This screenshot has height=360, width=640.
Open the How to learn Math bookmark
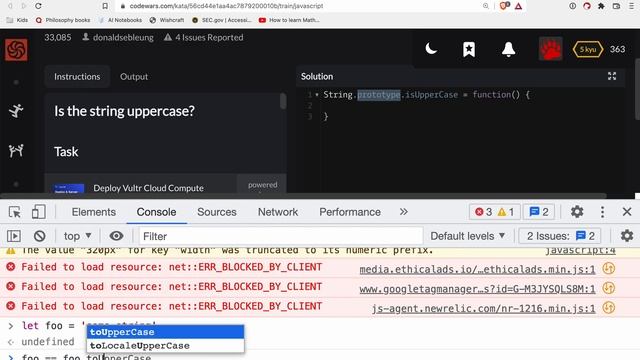pyautogui.click(x=289, y=20)
